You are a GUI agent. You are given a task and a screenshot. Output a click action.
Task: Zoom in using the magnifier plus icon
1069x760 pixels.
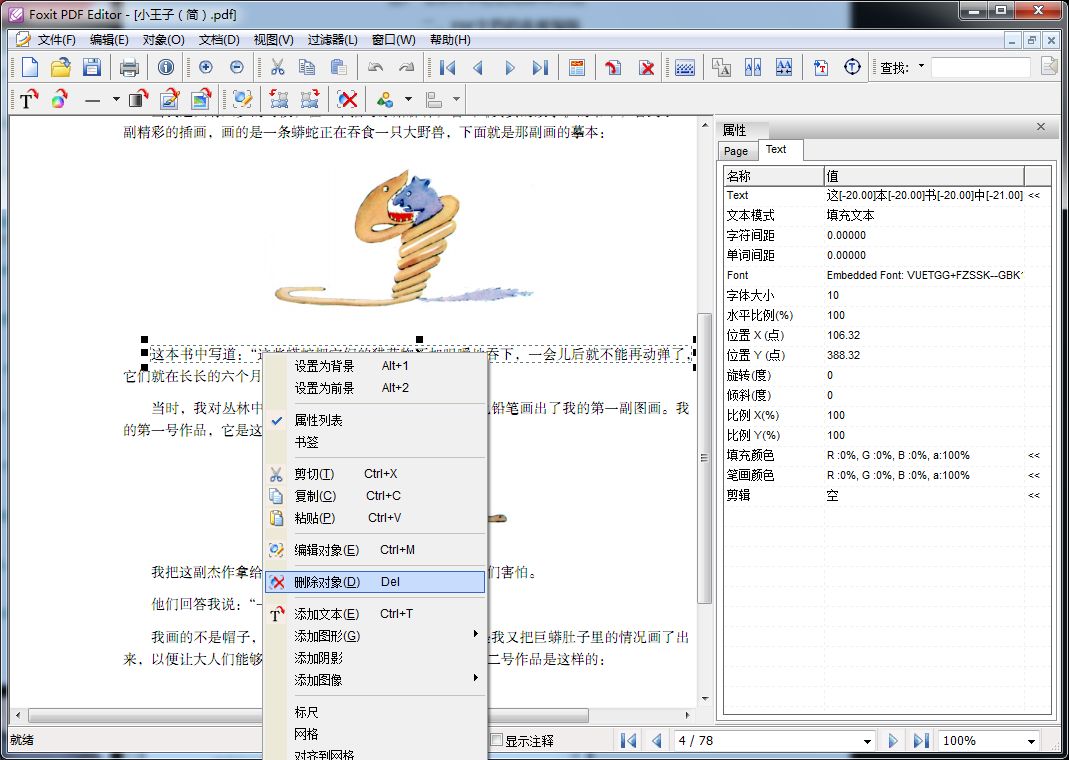coord(206,67)
